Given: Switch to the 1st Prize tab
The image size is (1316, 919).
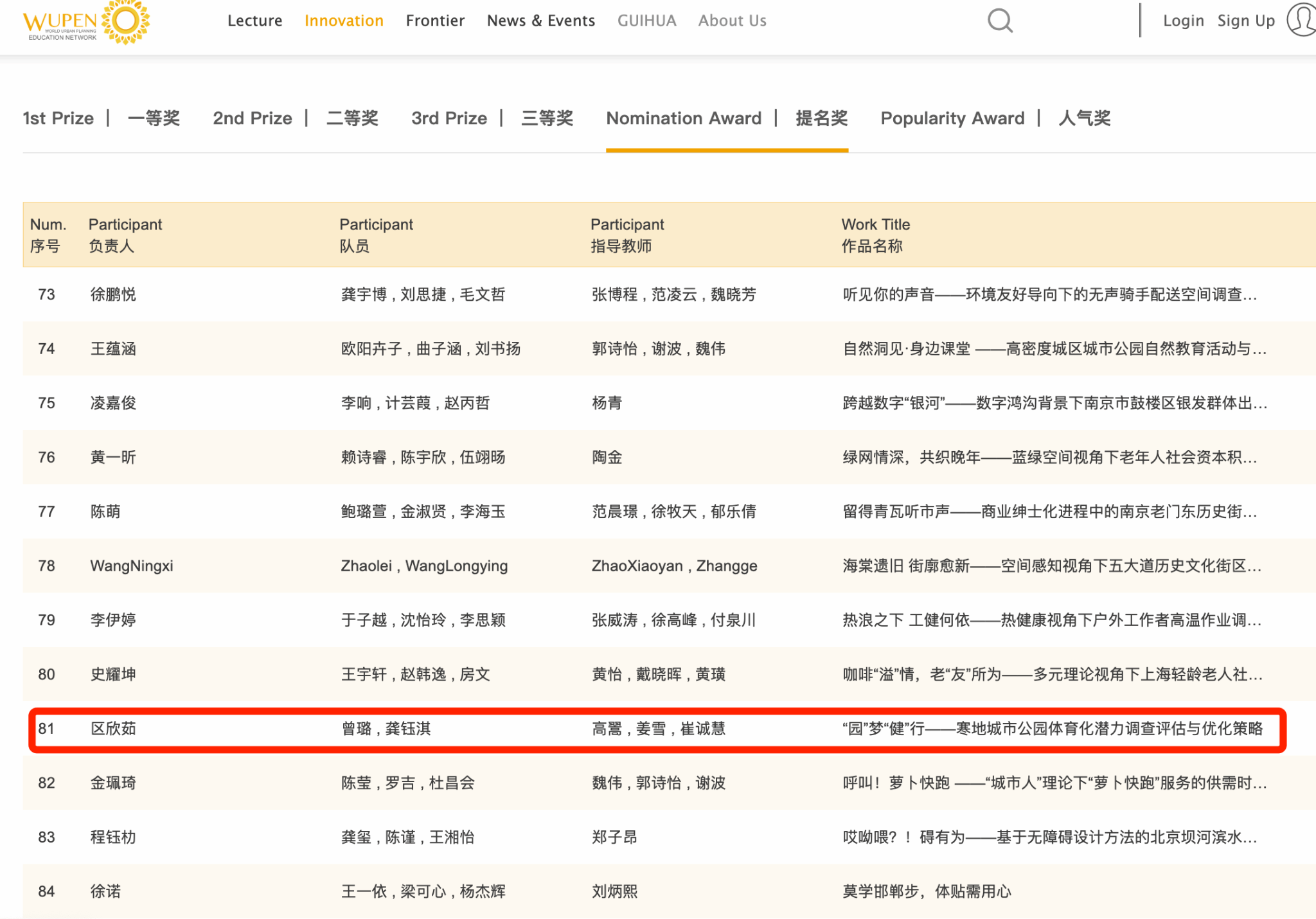Looking at the screenshot, I should tap(102, 118).
